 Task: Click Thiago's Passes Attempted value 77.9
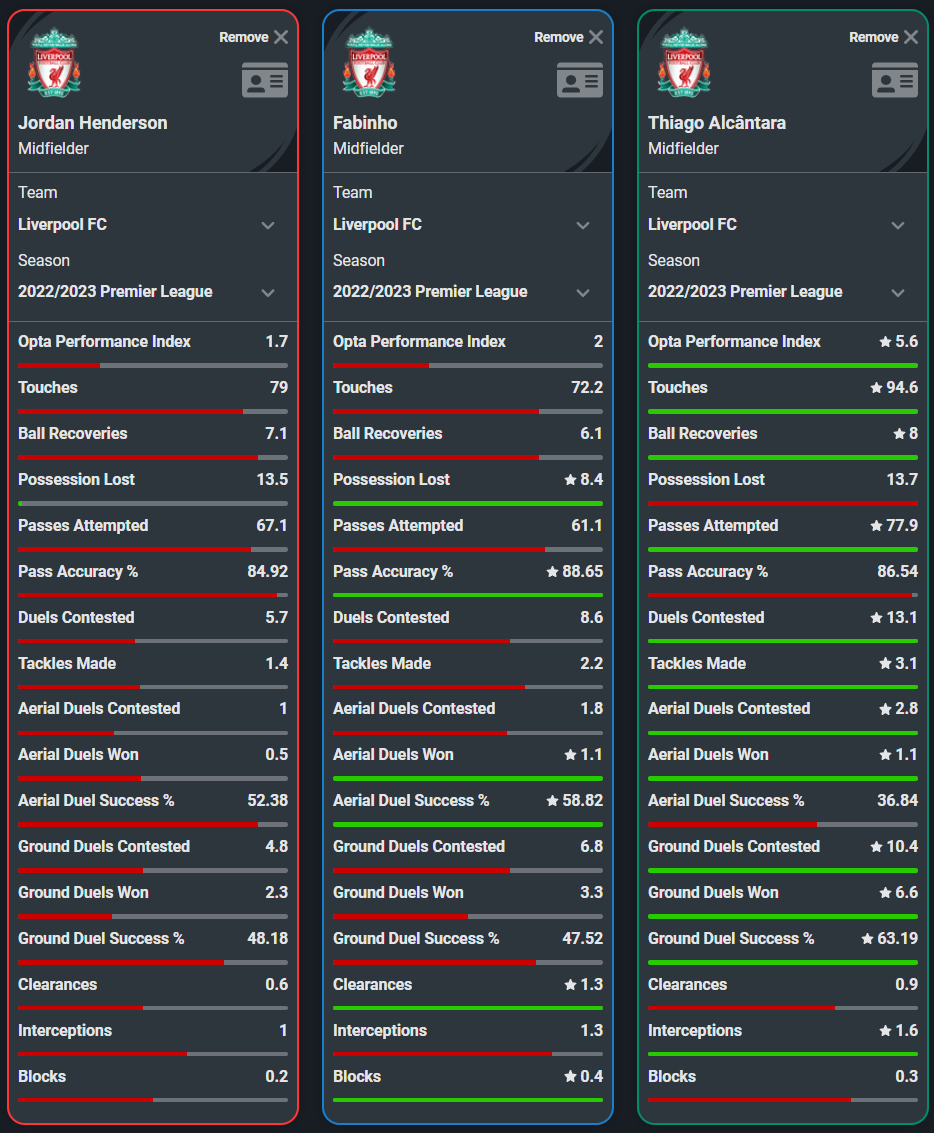tap(902, 525)
